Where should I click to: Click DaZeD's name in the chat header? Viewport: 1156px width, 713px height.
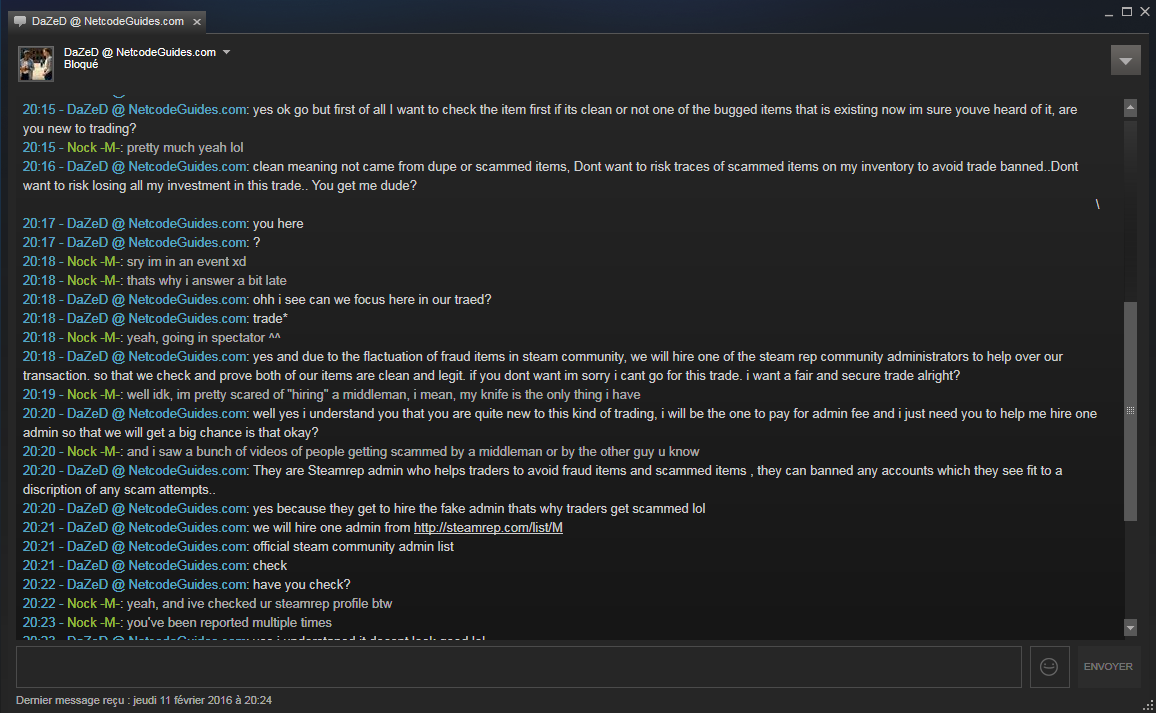pyautogui.click(x=140, y=52)
